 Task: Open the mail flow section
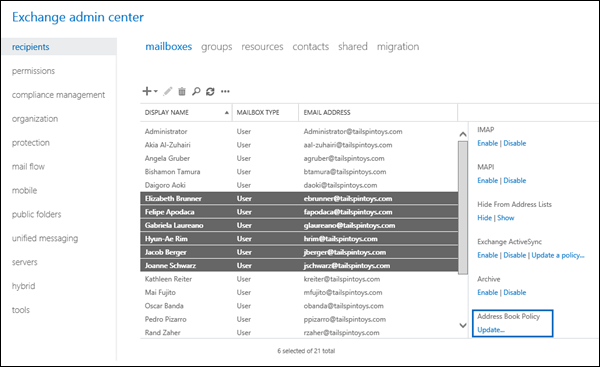tap(28, 166)
